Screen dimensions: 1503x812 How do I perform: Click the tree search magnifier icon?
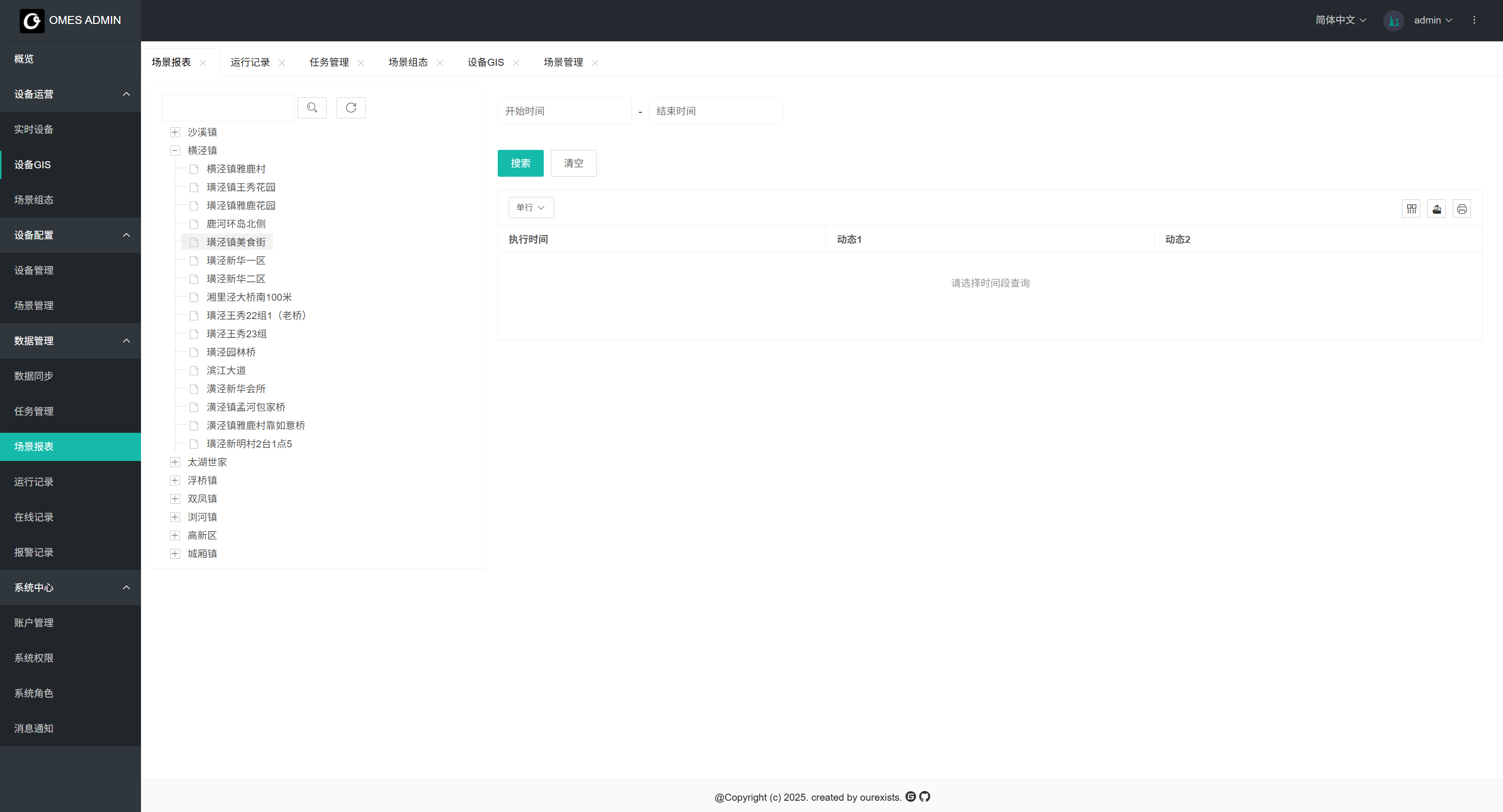click(x=312, y=108)
